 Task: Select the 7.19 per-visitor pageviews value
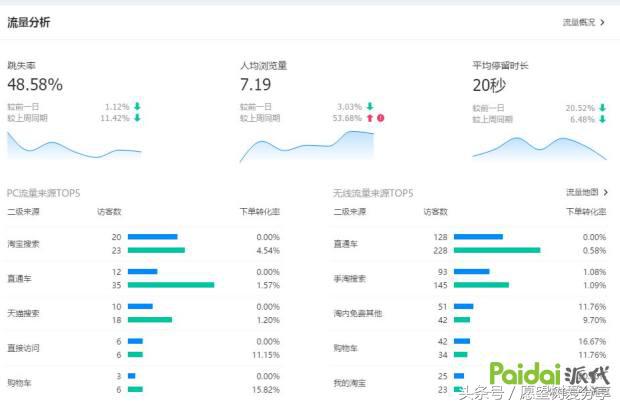[x=255, y=85]
